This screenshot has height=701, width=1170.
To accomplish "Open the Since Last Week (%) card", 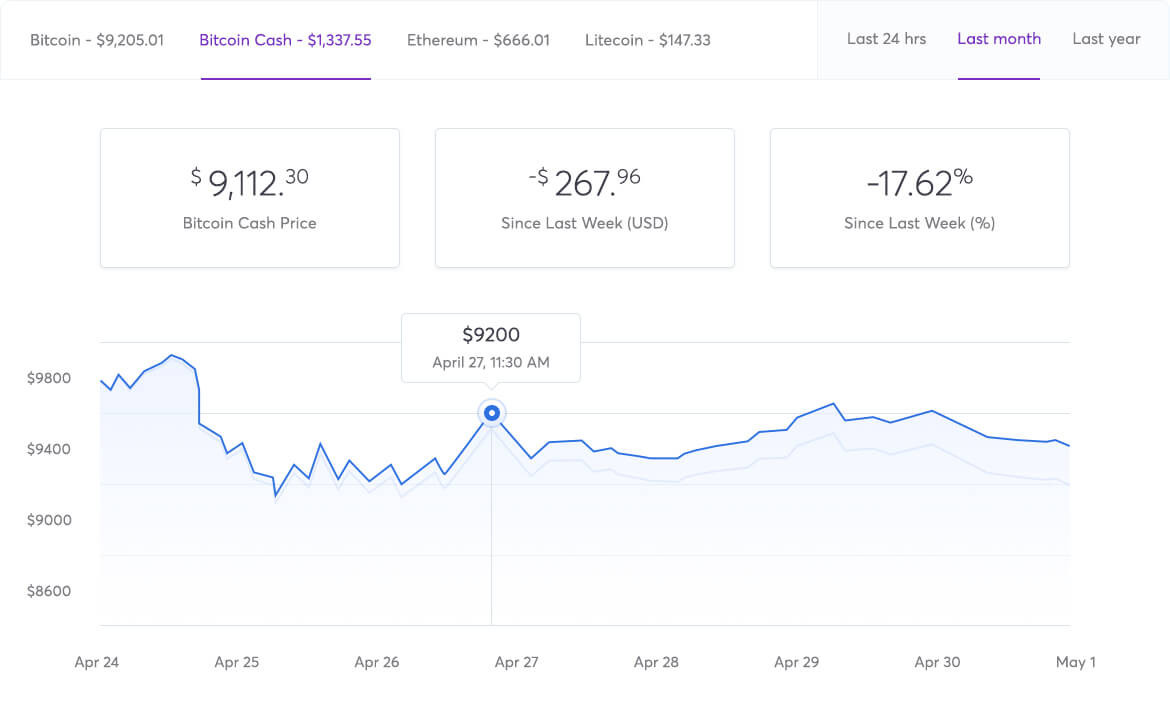I will 919,198.
